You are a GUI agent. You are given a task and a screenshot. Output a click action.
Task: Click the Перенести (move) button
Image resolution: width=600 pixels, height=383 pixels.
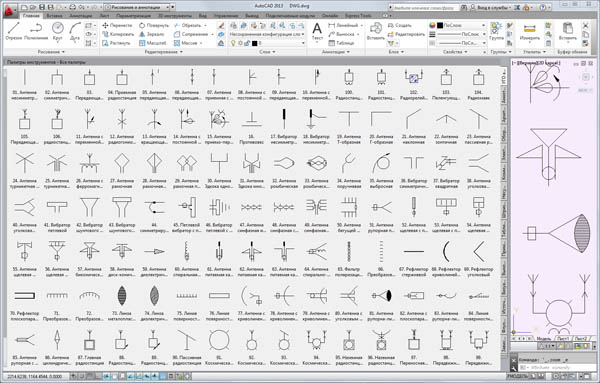coord(117,25)
